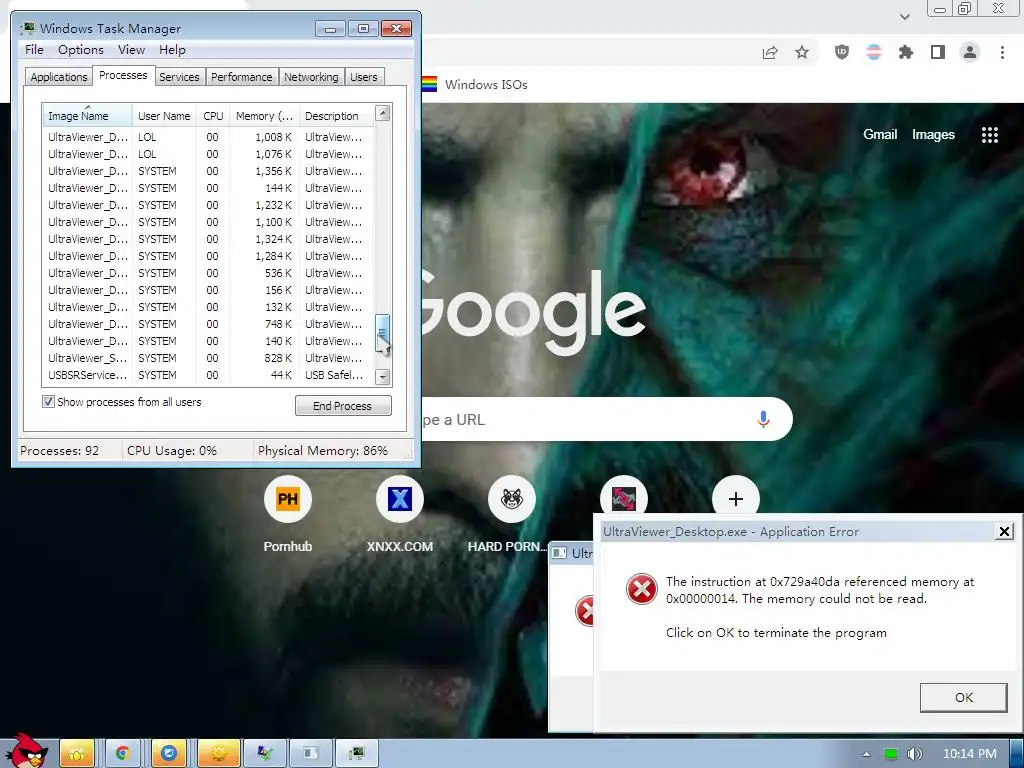Click the process list scrollbar thumb
The height and width of the screenshot is (768, 1024).
click(383, 332)
